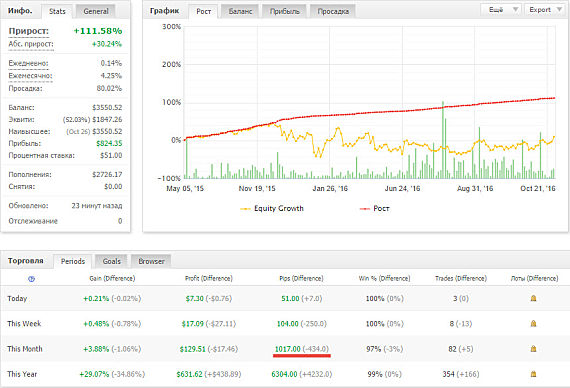Click the 6304.00 pips value for This Year
Screen dimensions: 570x388
[x=284, y=374]
